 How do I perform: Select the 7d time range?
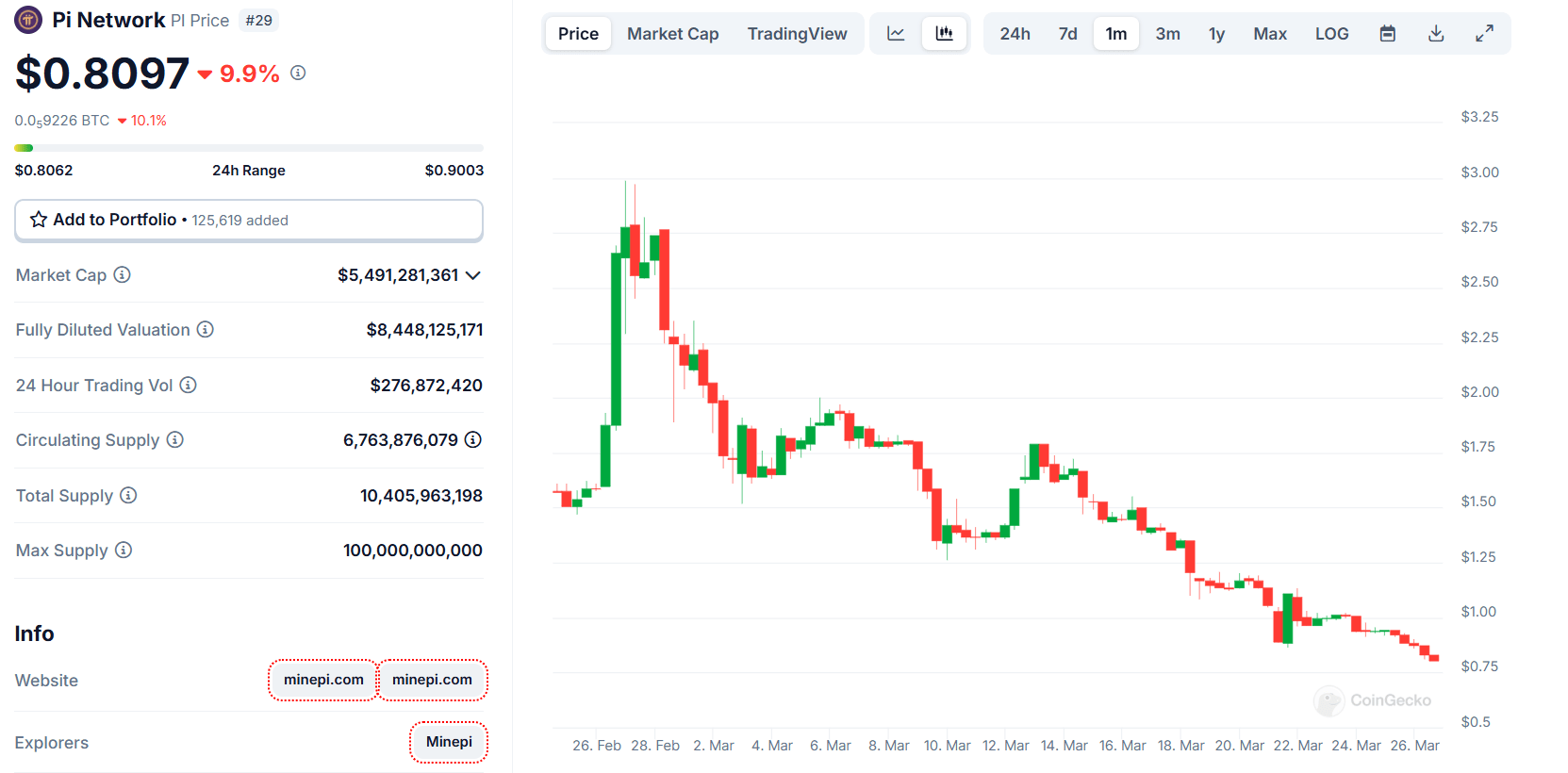point(1067,34)
